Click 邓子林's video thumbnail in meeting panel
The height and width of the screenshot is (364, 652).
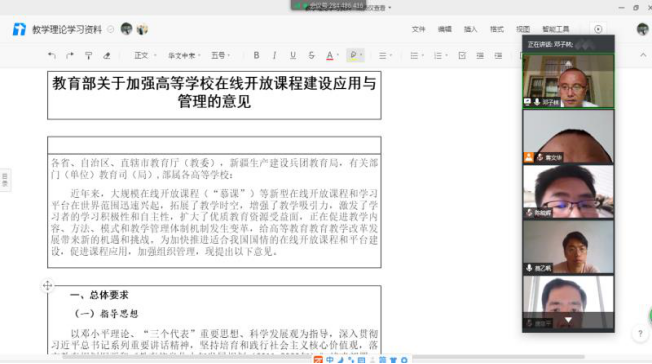568,81
